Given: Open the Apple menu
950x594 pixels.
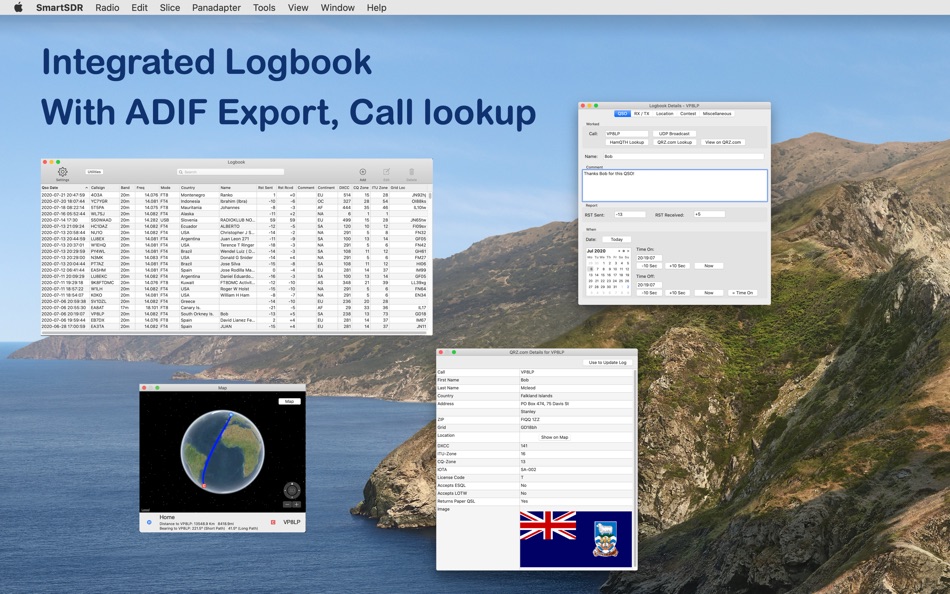Looking at the screenshot, I should coord(18,7).
